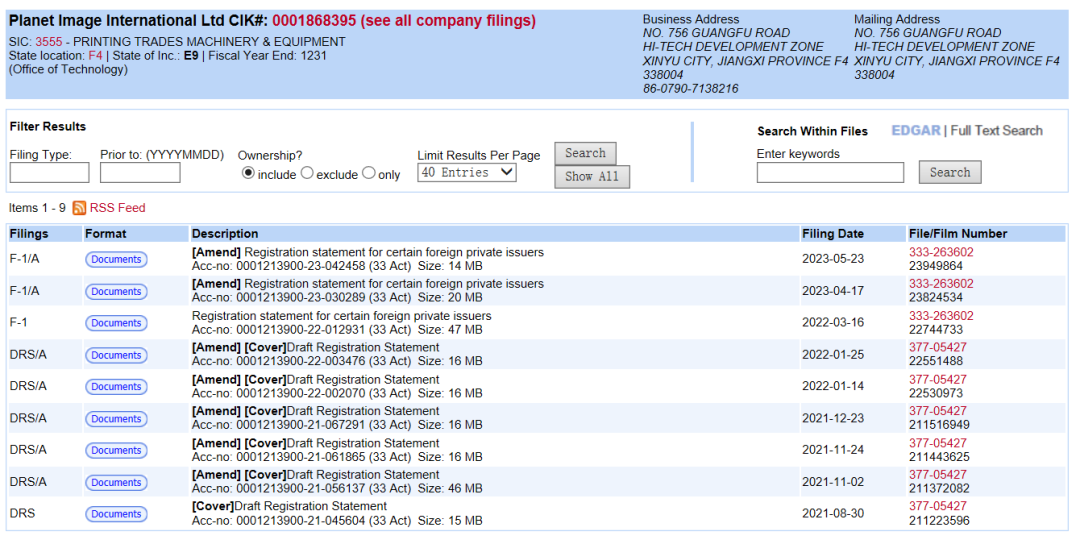The height and width of the screenshot is (540, 1080).
Task: Open file number 377-05427 for film 211223596
Action: 937,506
